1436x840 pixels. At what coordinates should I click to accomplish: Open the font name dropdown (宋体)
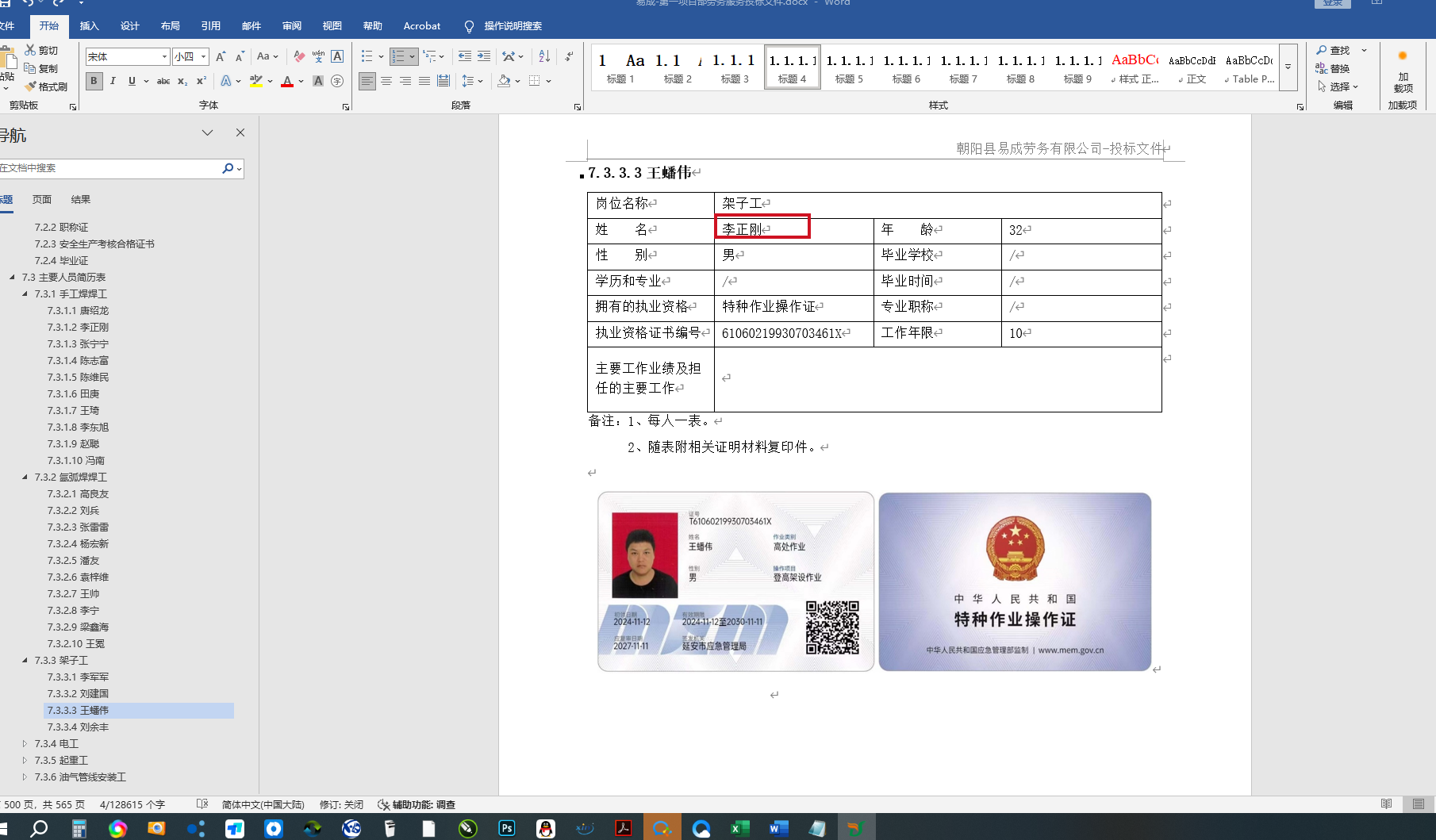[164, 56]
